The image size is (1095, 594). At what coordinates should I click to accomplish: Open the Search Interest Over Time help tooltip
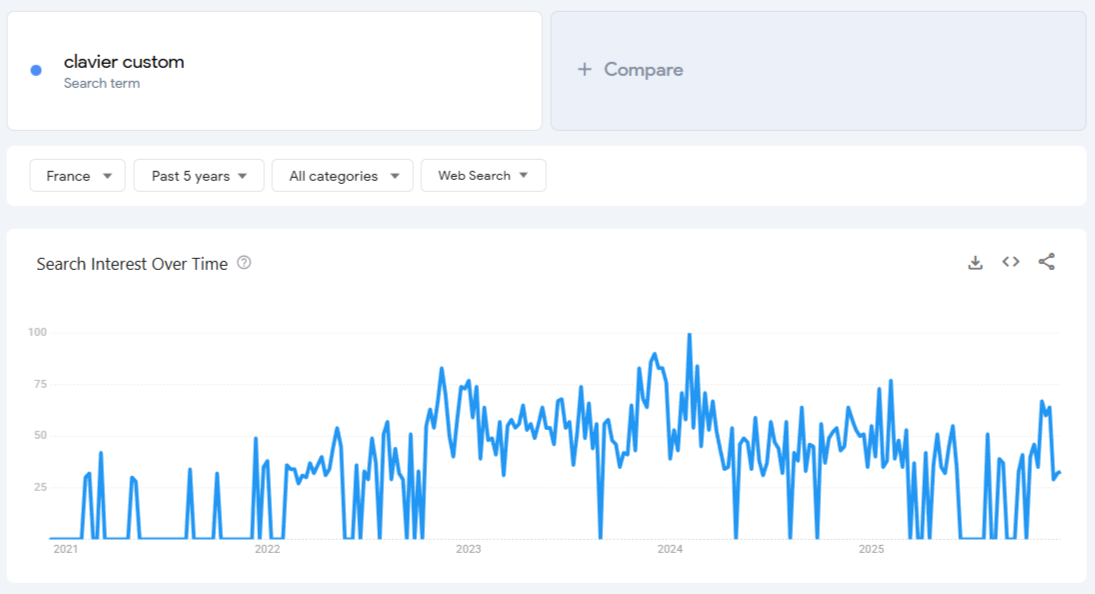tap(244, 263)
